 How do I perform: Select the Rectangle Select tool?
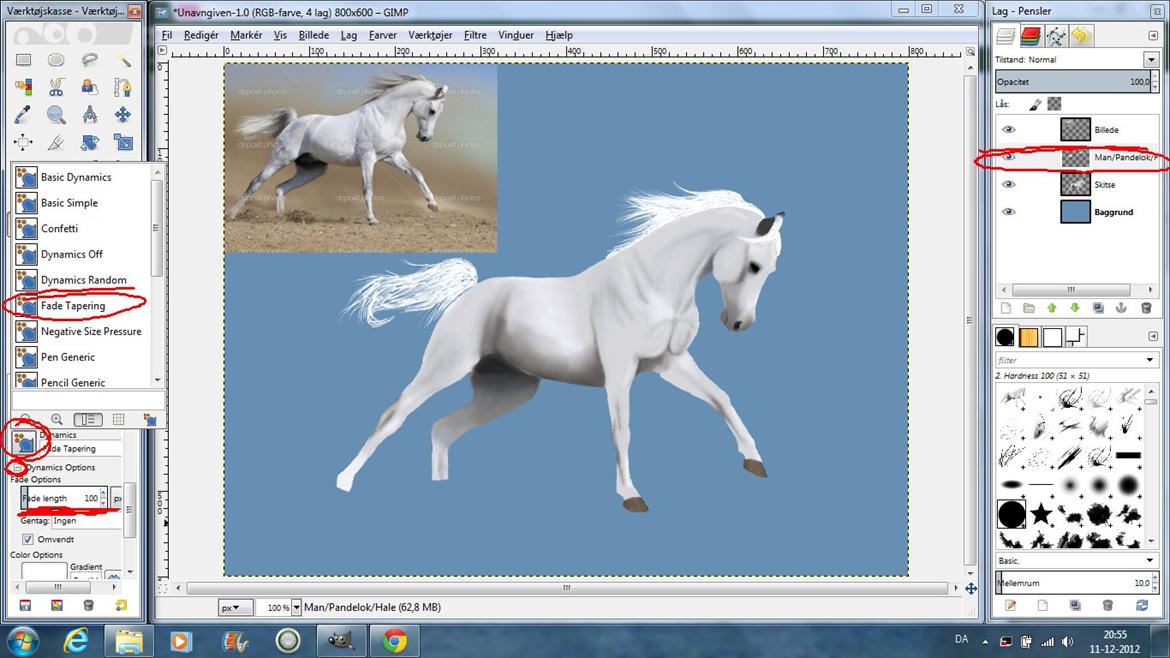click(23, 60)
